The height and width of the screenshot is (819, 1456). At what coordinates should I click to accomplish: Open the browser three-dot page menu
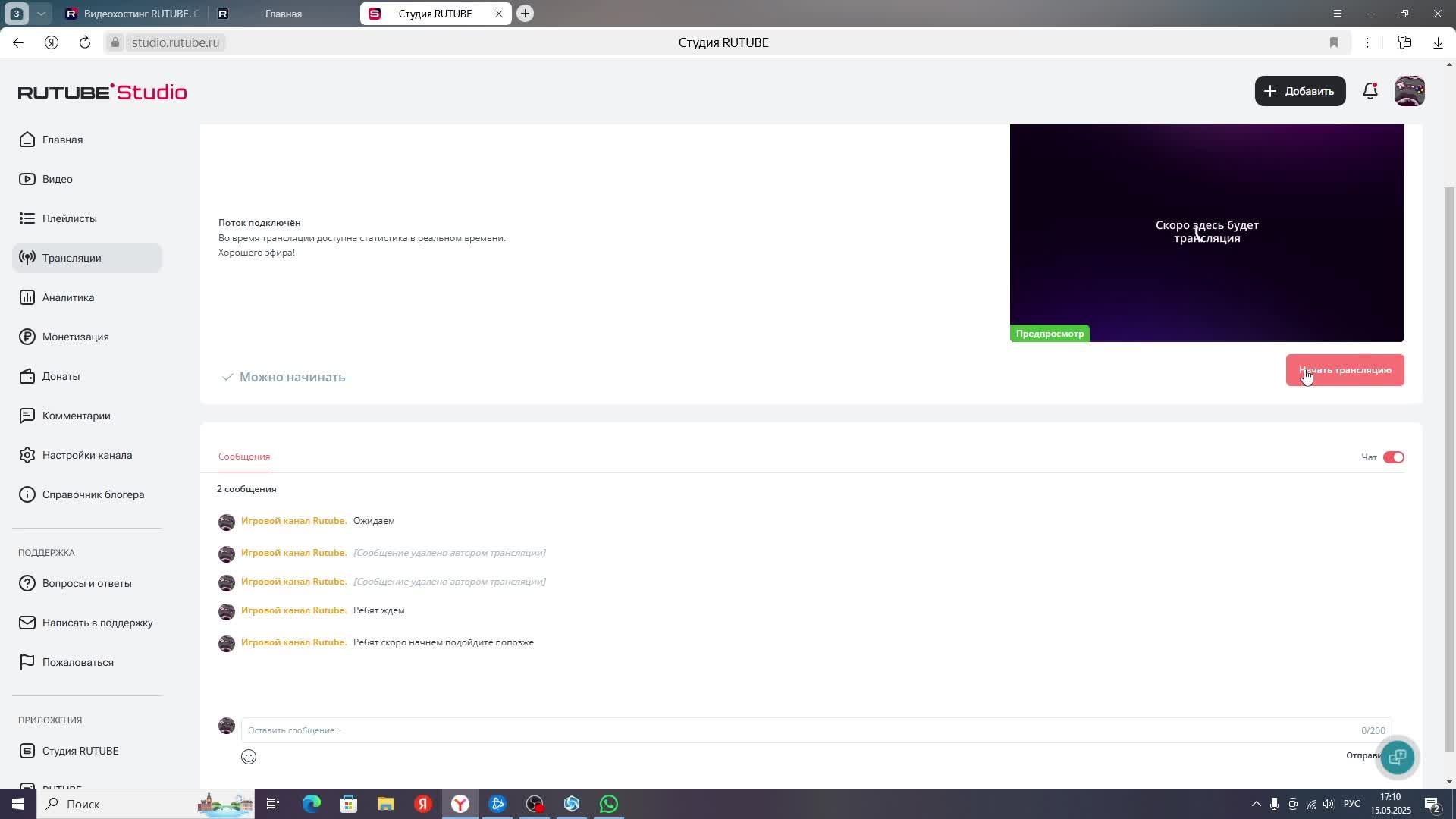(x=1367, y=42)
